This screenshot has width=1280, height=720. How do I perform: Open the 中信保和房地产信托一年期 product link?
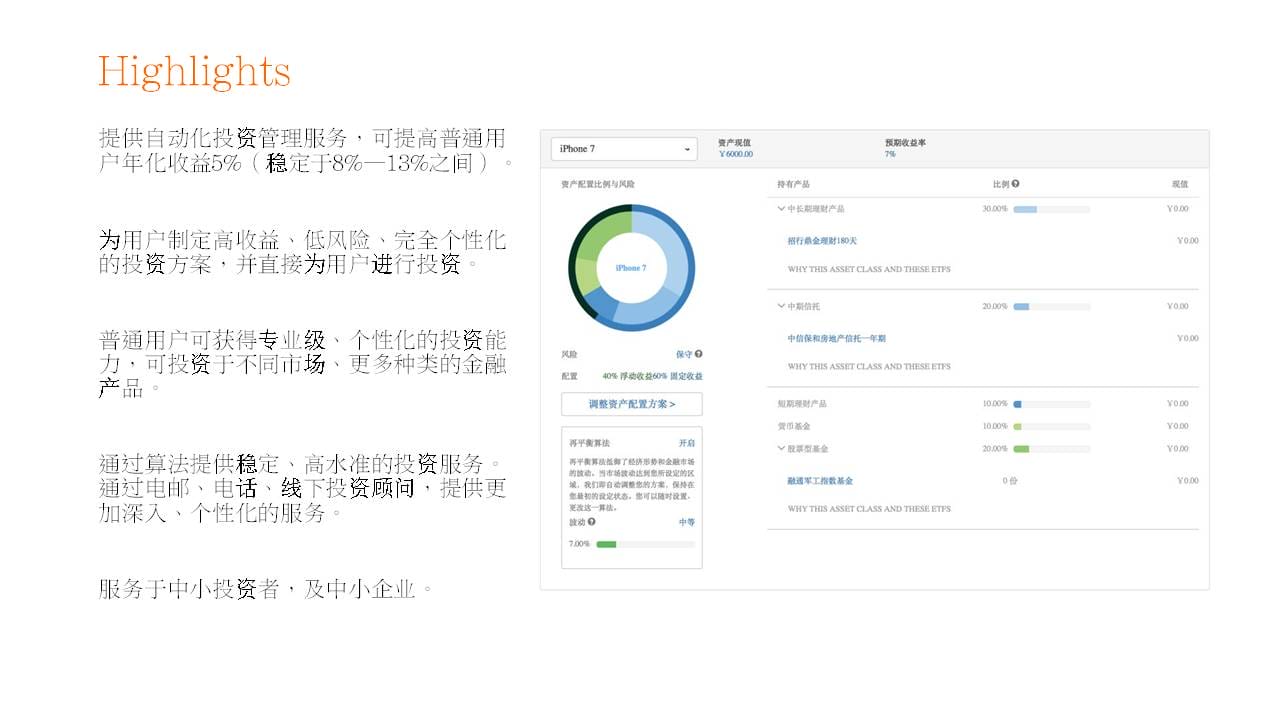pyautogui.click(x=836, y=338)
